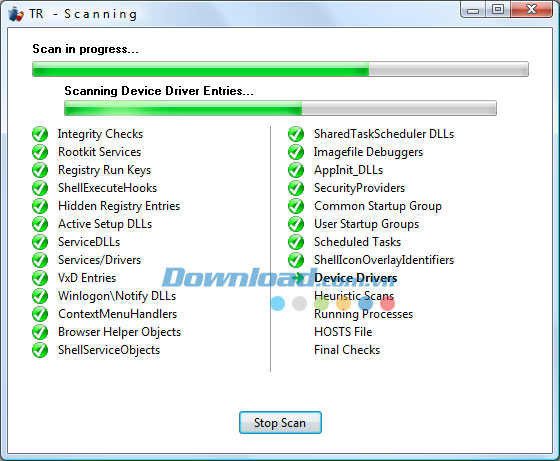Click the overall scan progress bar
Image resolution: width=560 pixels, height=461 pixels.
pyautogui.click(x=280, y=69)
